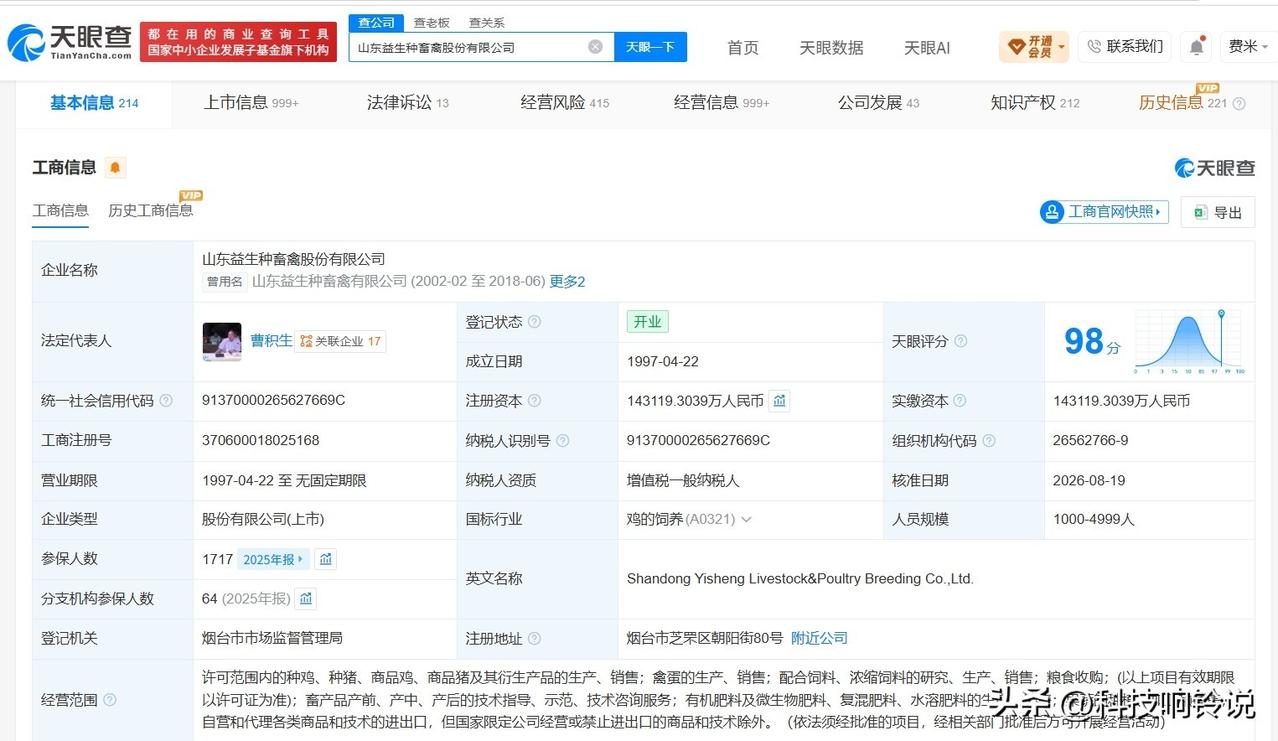Open 上市信息 tab

pos(251,102)
